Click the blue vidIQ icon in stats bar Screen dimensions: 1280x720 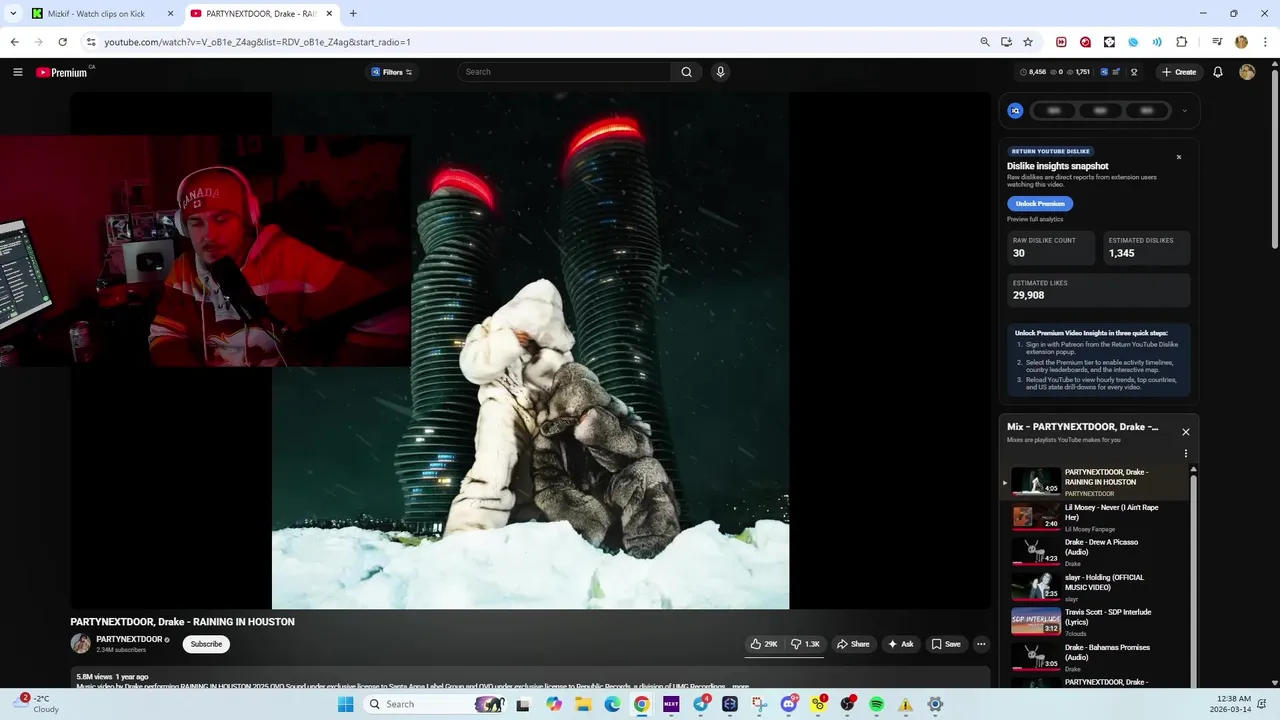1105,72
